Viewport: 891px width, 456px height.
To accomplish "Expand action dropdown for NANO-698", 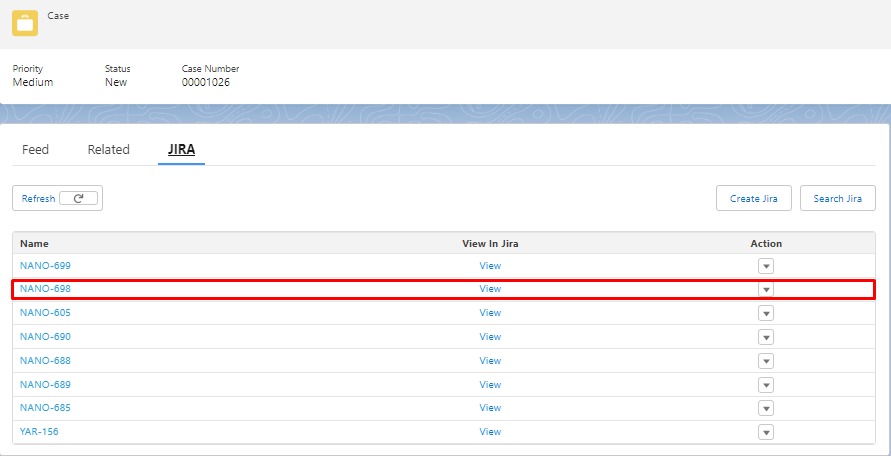I will point(766,289).
